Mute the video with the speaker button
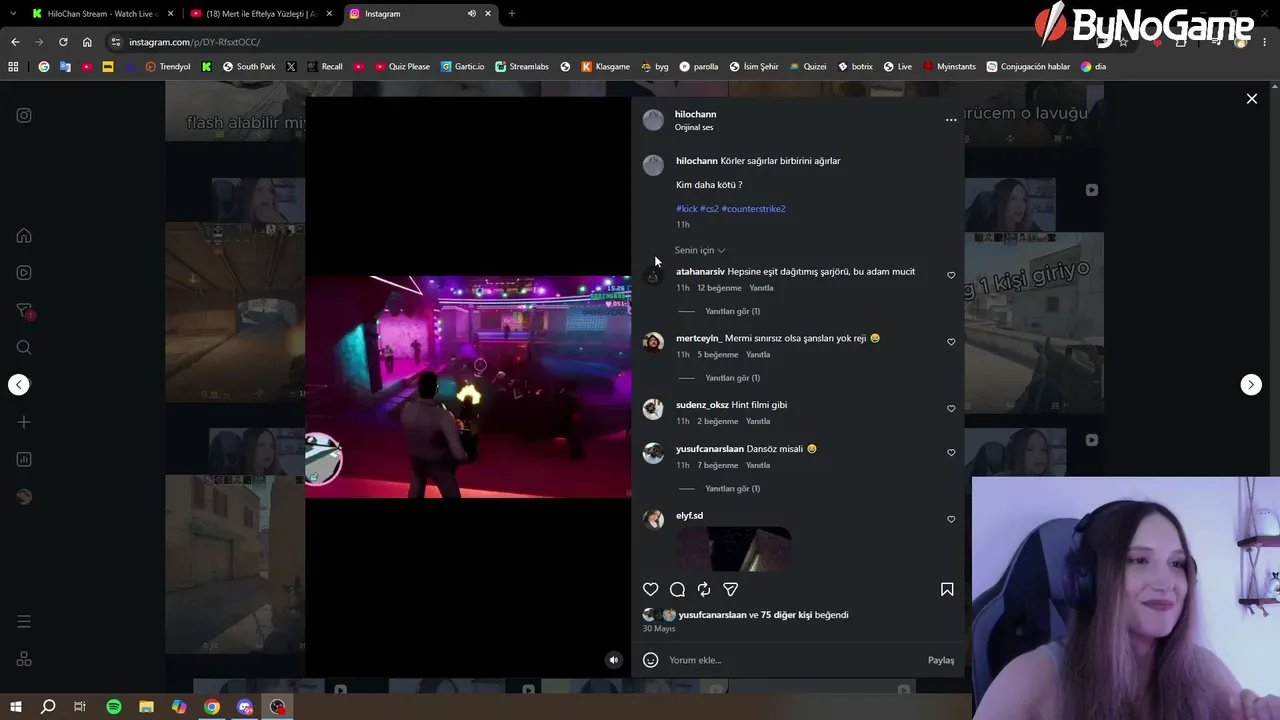Image resolution: width=1280 pixels, height=720 pixels. (x=614, y=660)
